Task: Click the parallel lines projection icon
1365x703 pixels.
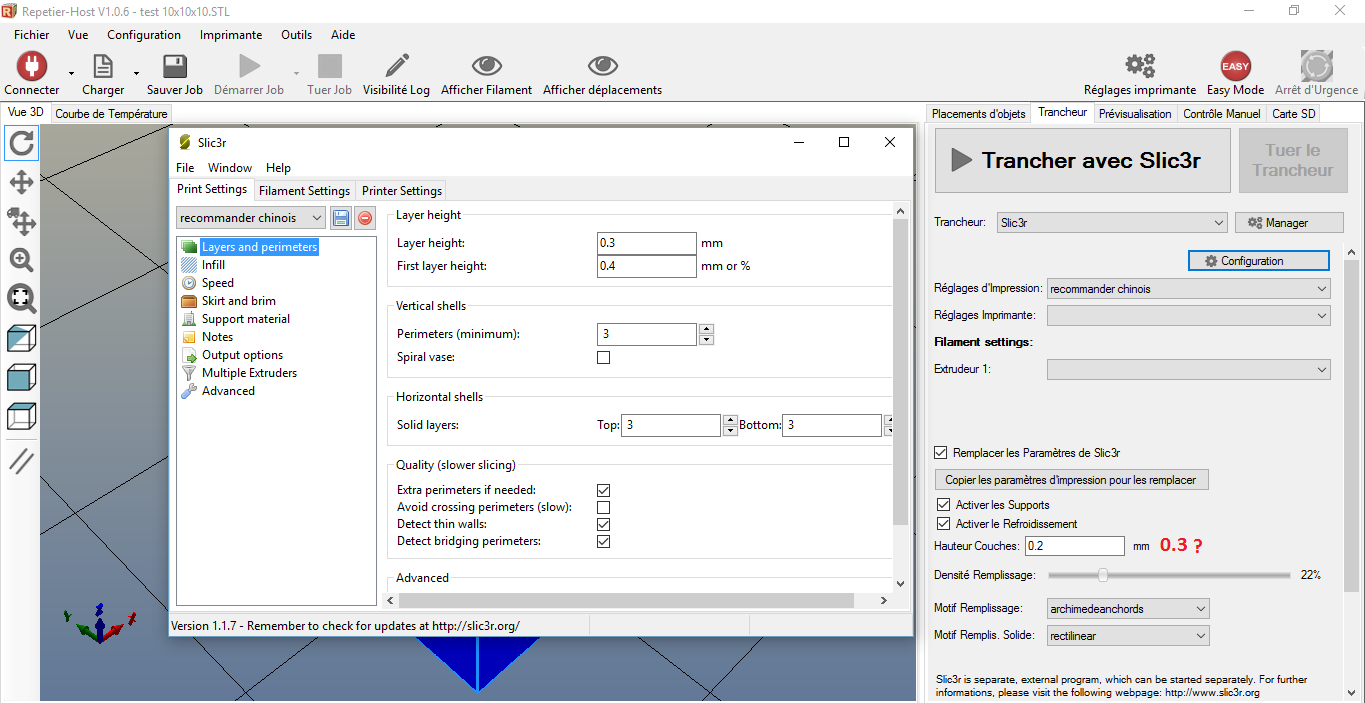Action: (x=21, y=461)
